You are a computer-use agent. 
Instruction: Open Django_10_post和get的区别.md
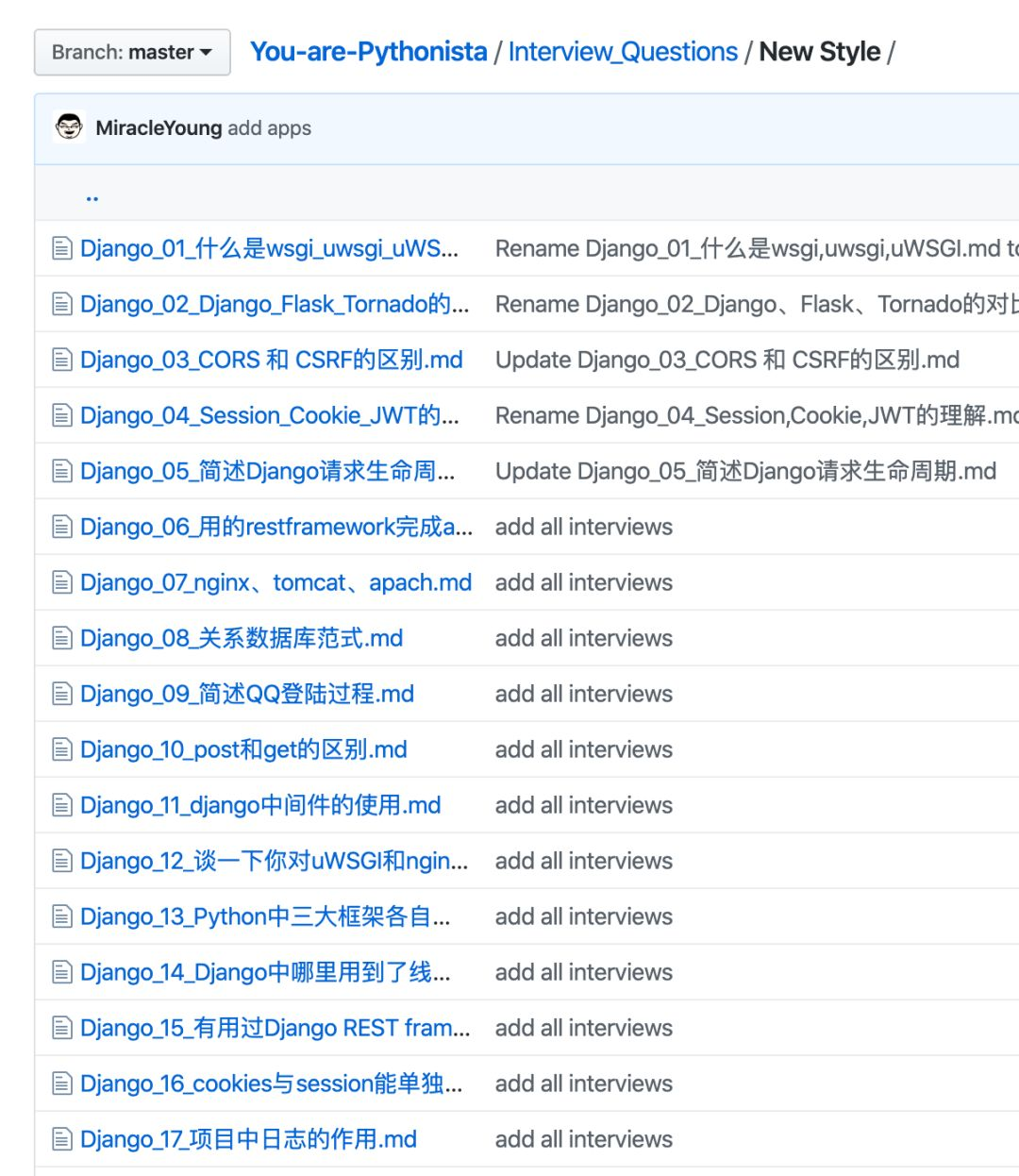pyautogui.click(x=243, y=749)
